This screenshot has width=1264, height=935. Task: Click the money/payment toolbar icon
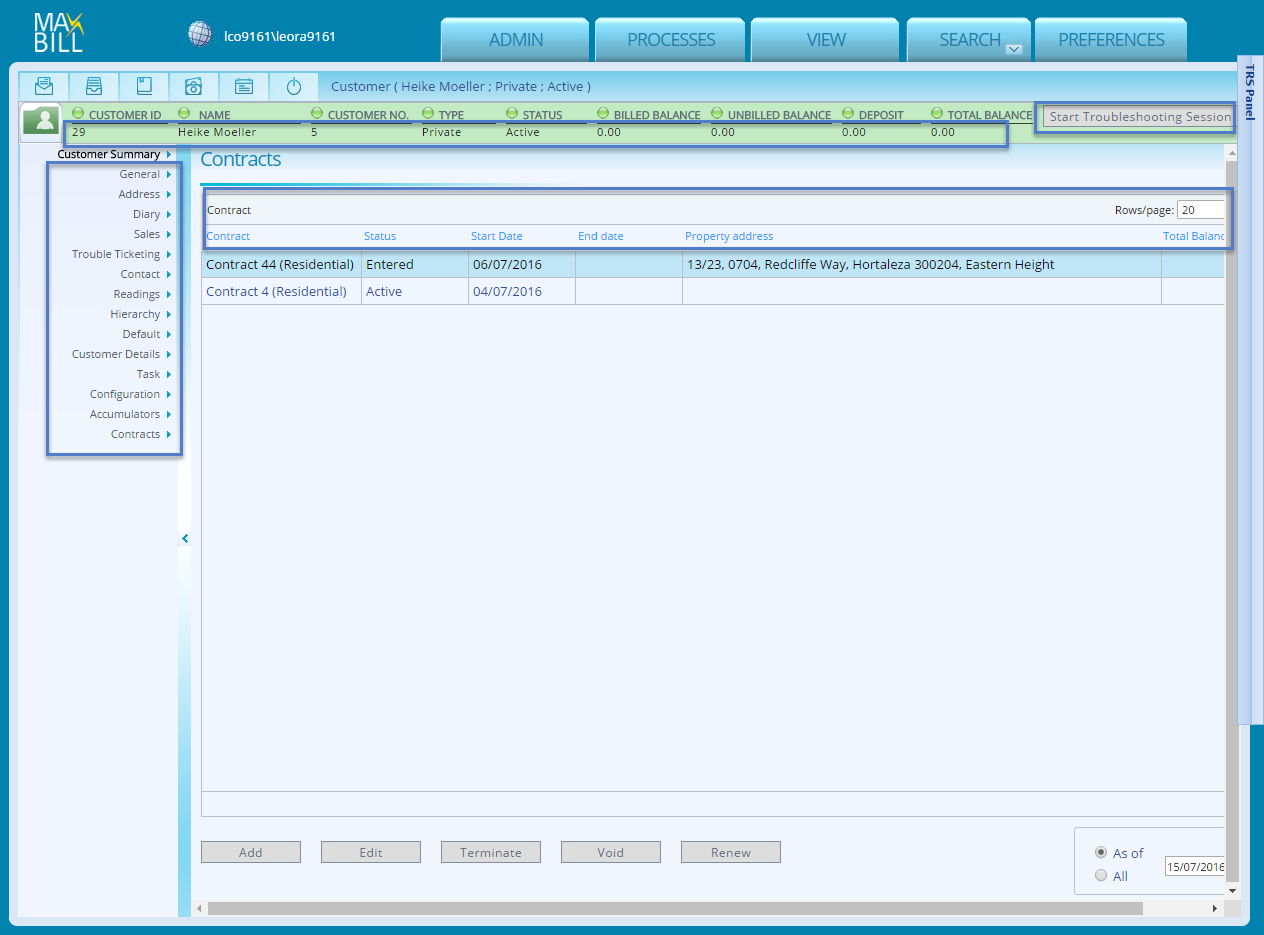pyautogui.click(x=194, y=86)
